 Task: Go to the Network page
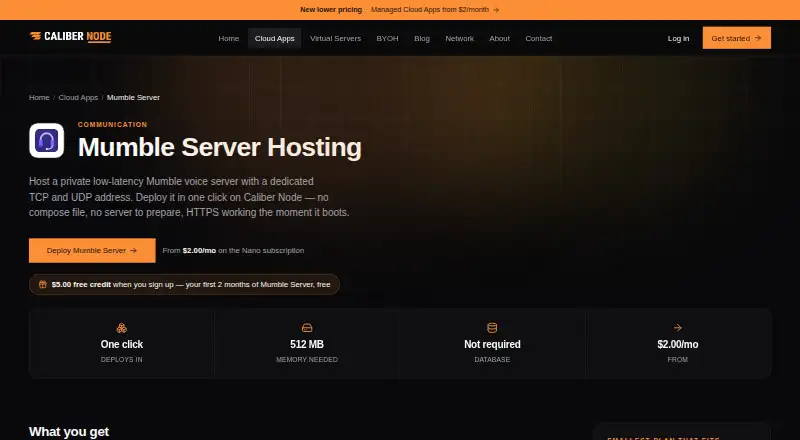point(459,38)
